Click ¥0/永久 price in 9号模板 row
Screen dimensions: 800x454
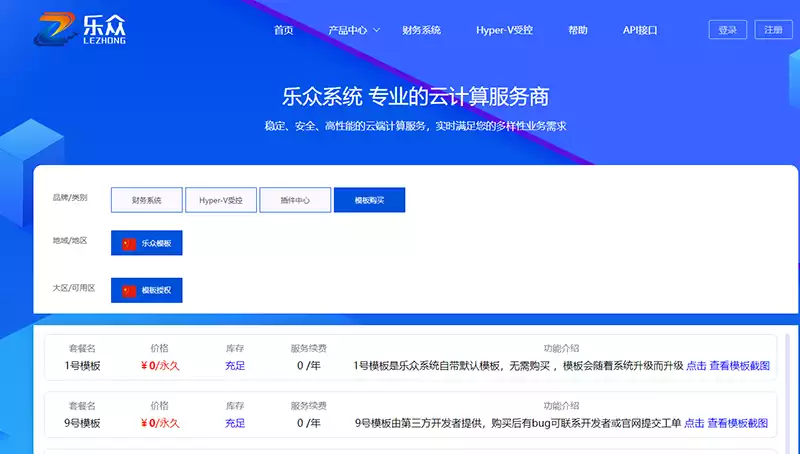pyautogui.click(x=160, y=423)
